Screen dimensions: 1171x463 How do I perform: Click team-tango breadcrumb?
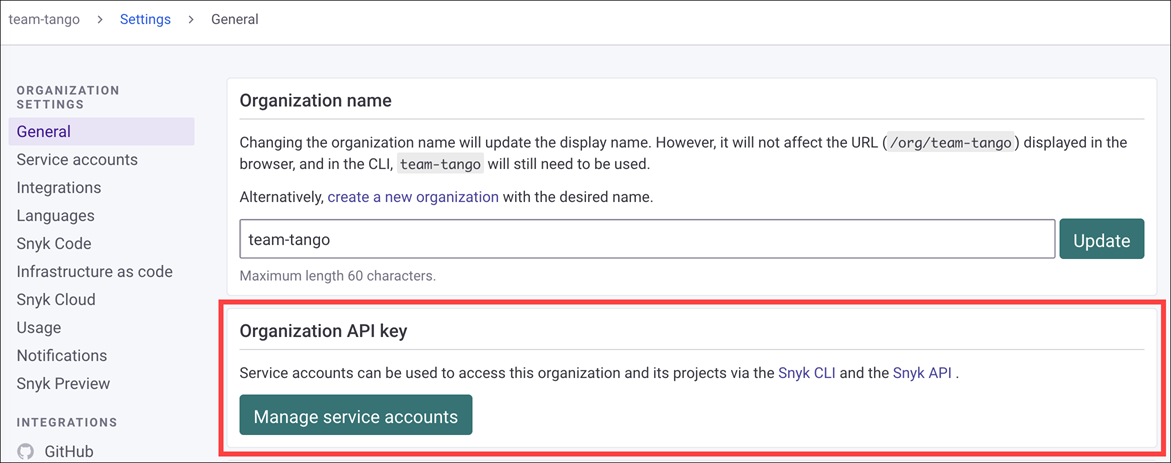point(44,19)
